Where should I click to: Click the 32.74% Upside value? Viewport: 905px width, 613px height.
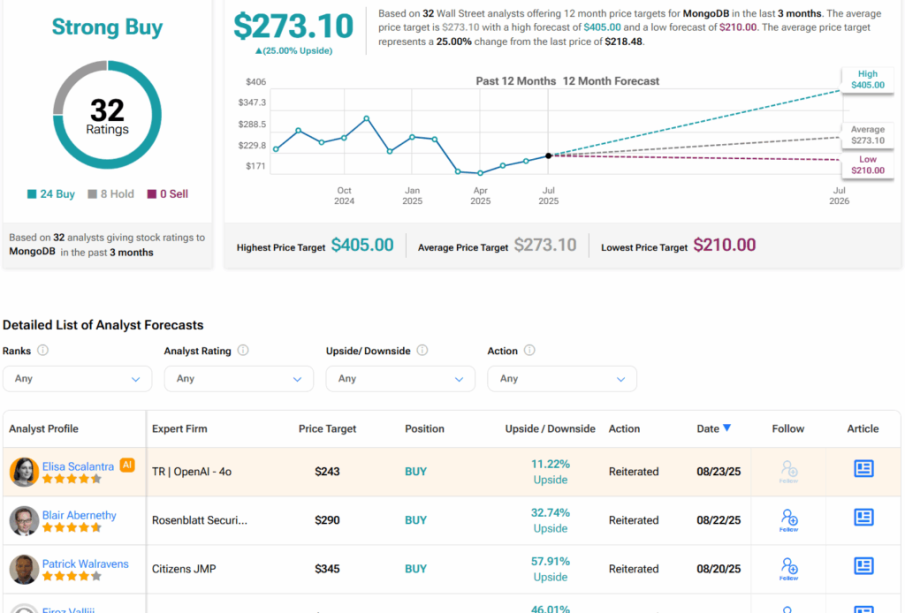tap(550, 520)
